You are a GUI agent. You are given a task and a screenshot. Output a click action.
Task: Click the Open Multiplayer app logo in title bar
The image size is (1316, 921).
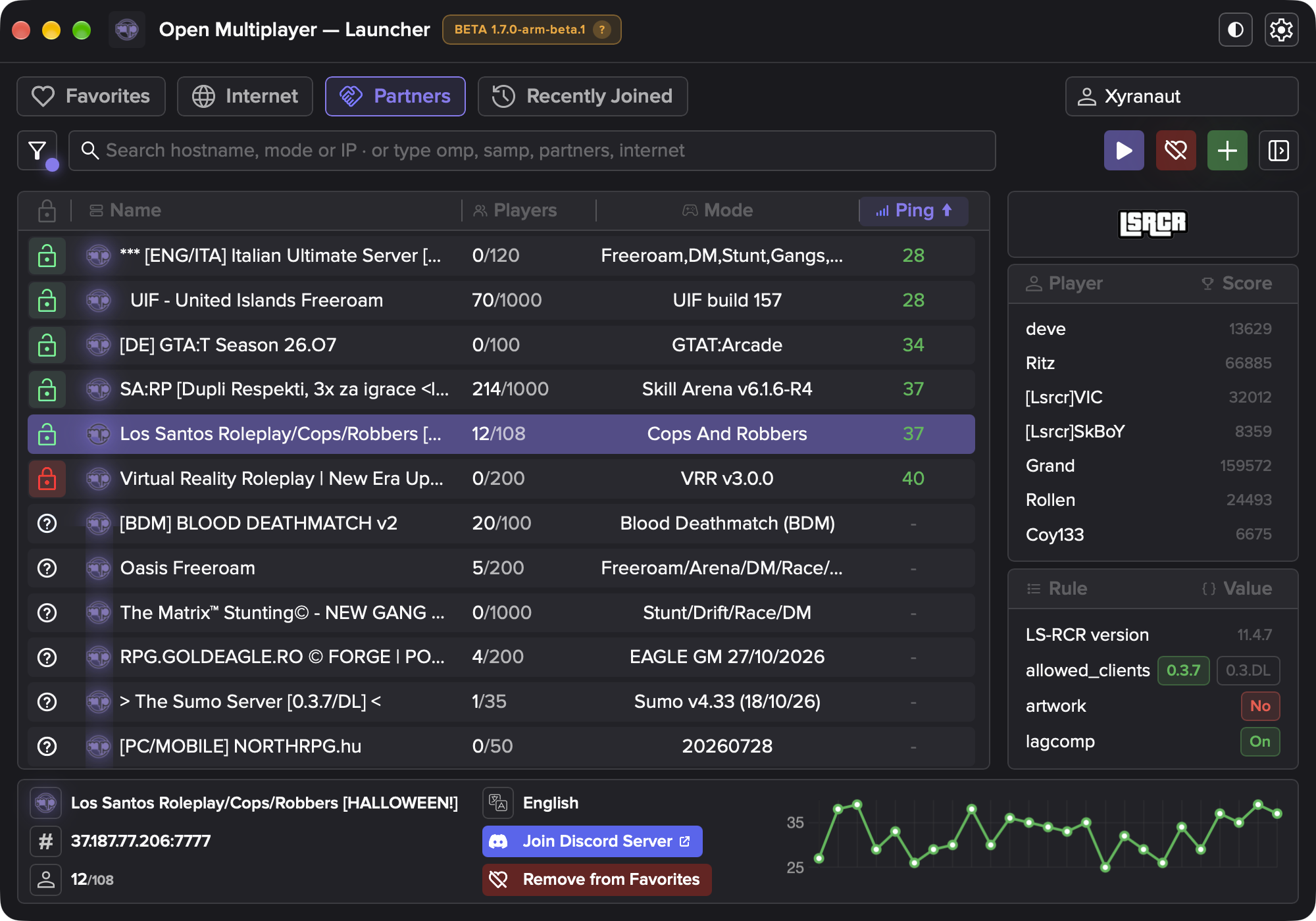[127, 30]
